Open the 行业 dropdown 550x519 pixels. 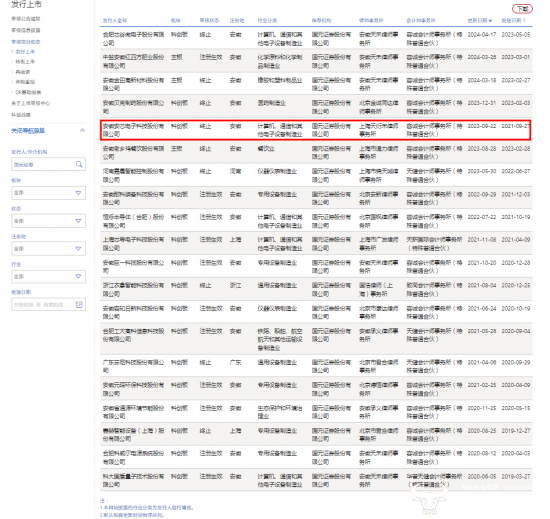(x=48, y=276)
